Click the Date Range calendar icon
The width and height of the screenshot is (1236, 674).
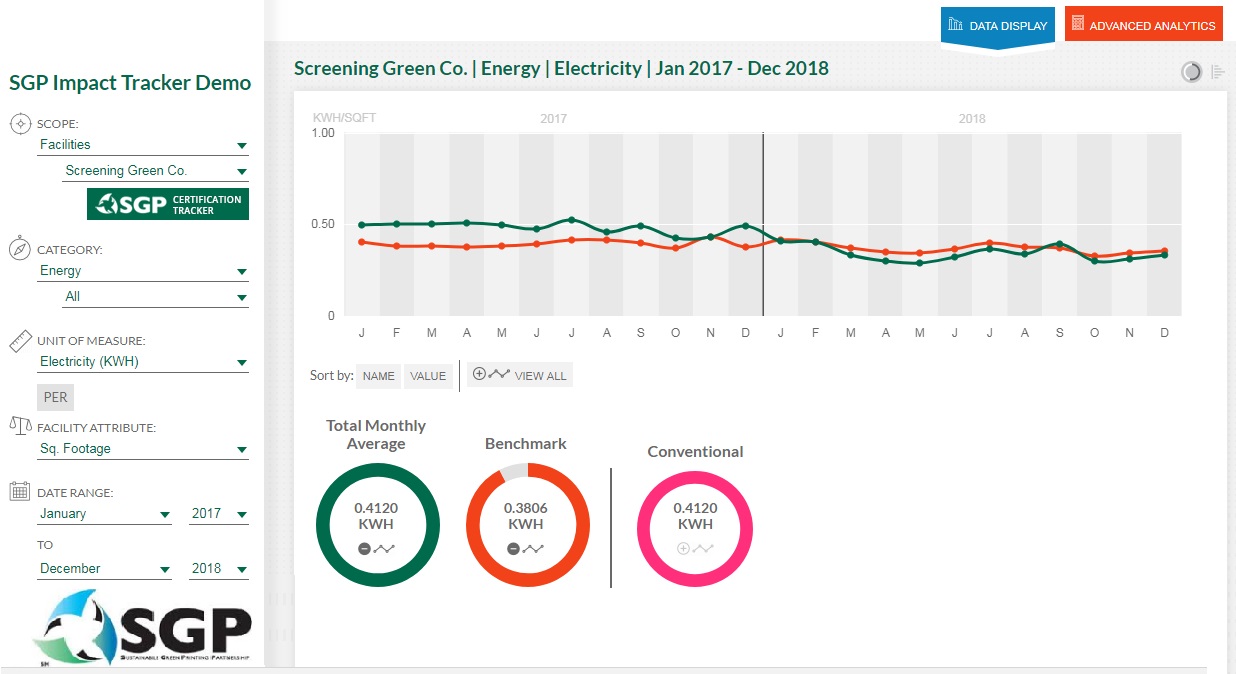20,492
